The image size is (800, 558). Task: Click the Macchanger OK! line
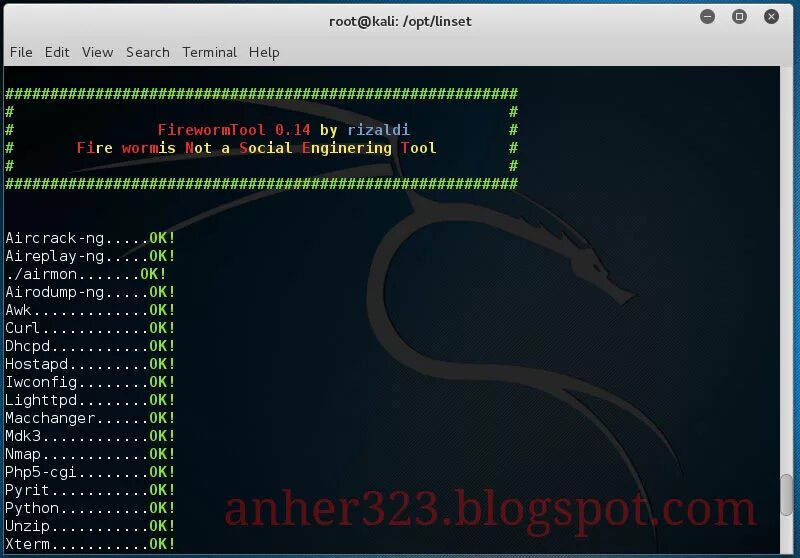pos(90,418)
